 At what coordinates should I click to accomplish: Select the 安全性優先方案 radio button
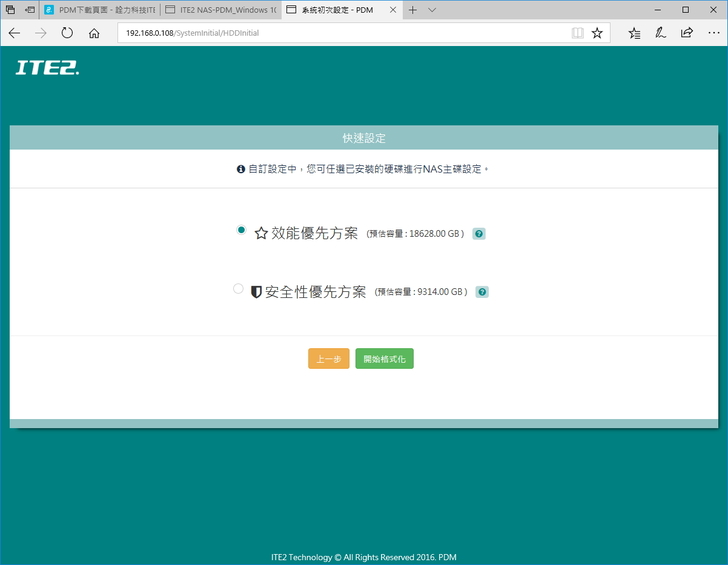tap(238, 289)
